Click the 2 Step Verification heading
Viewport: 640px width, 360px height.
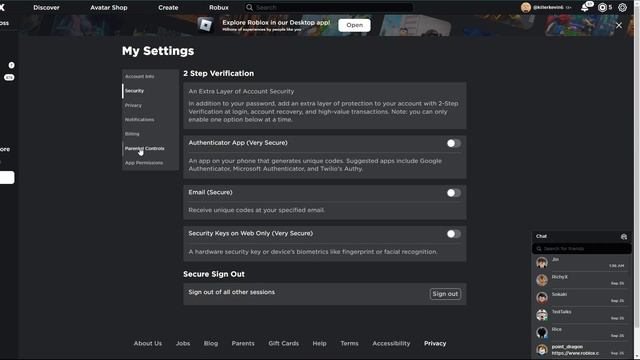(218, 73)
